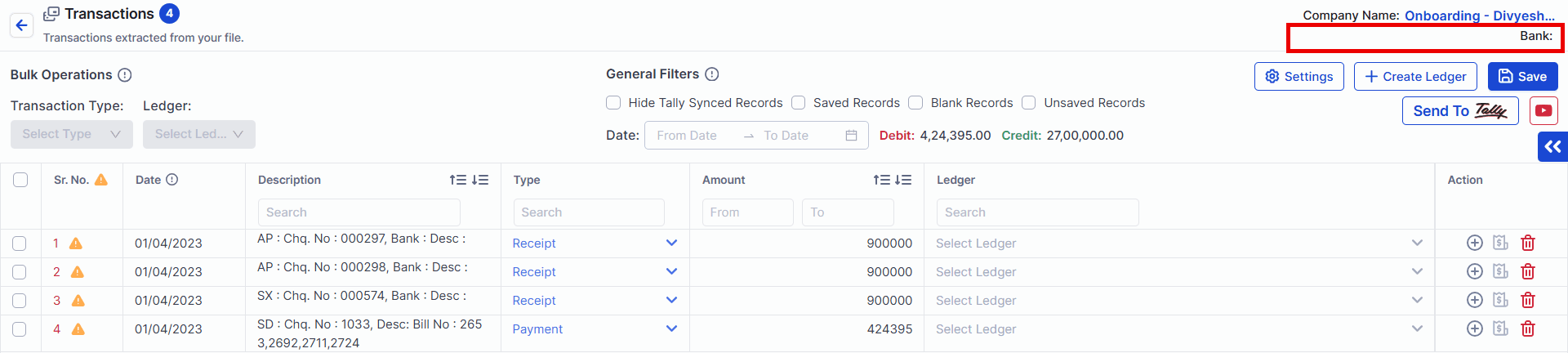Screen dimensions: 1568x353
Task: Open bill allocation icon on row 4
Action: (x=1501, y=328)
